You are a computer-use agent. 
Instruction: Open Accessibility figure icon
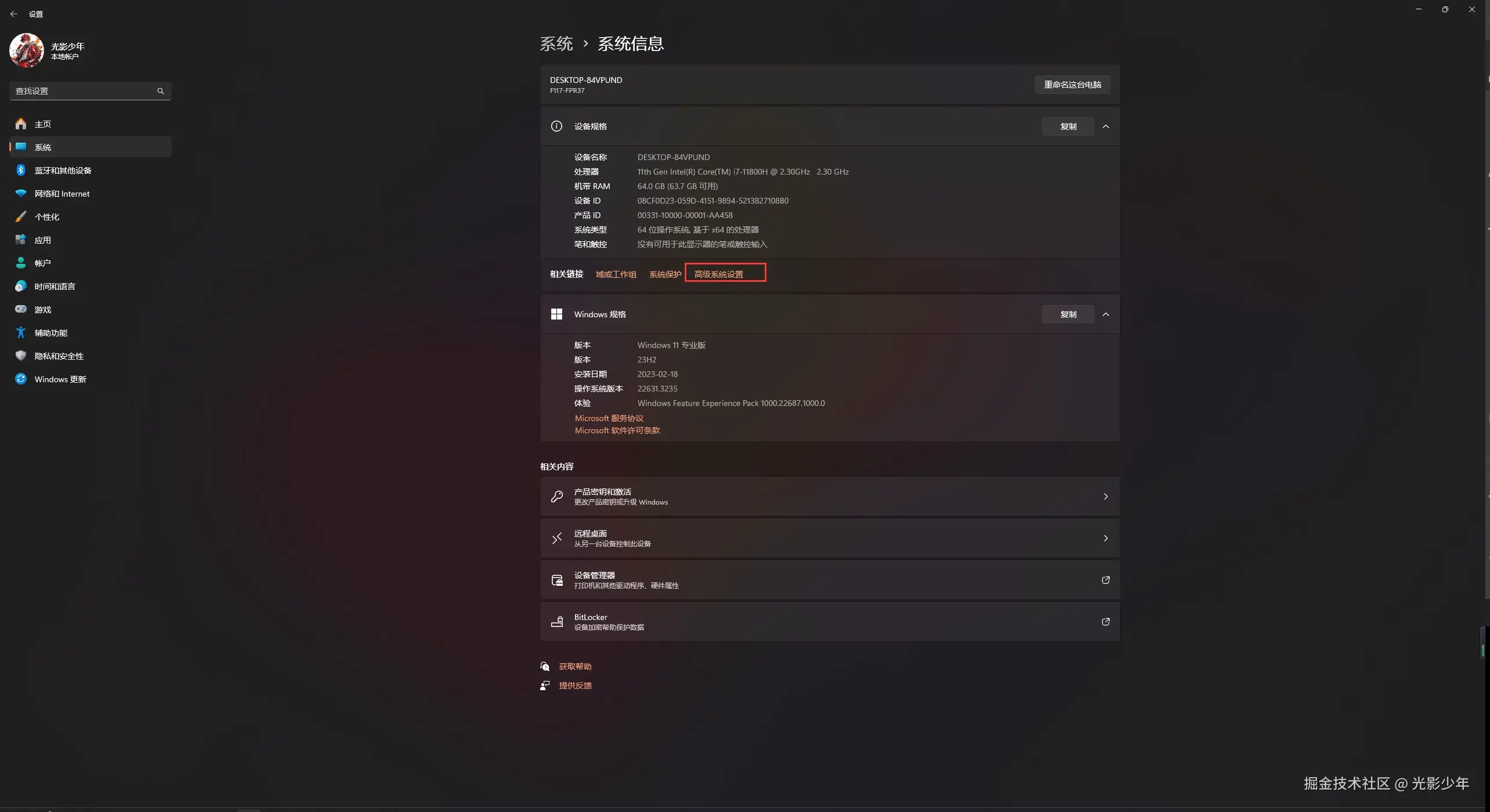[21, 332]
